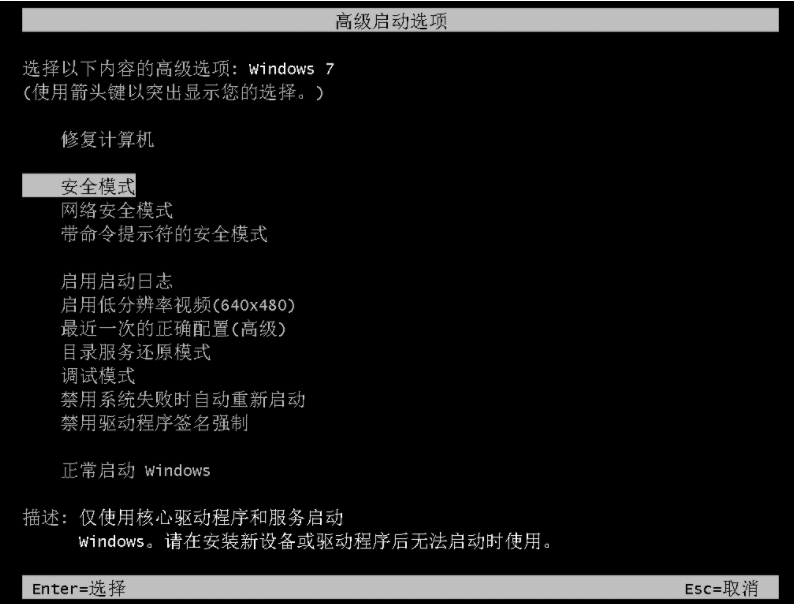Screen dimensions: 794x604
Task: Choose 启用低分辨率视频(640x480)
Action: (x=178, y=305)
